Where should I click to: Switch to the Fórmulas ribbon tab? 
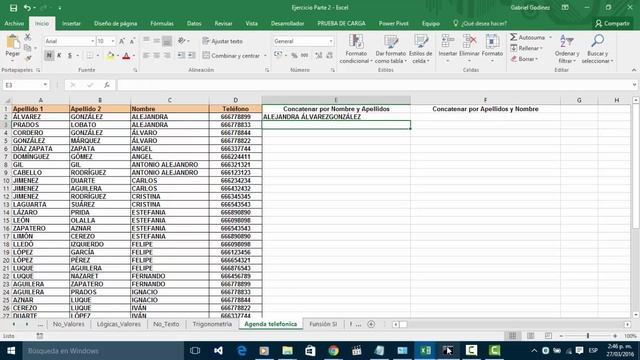pos(162,24)
